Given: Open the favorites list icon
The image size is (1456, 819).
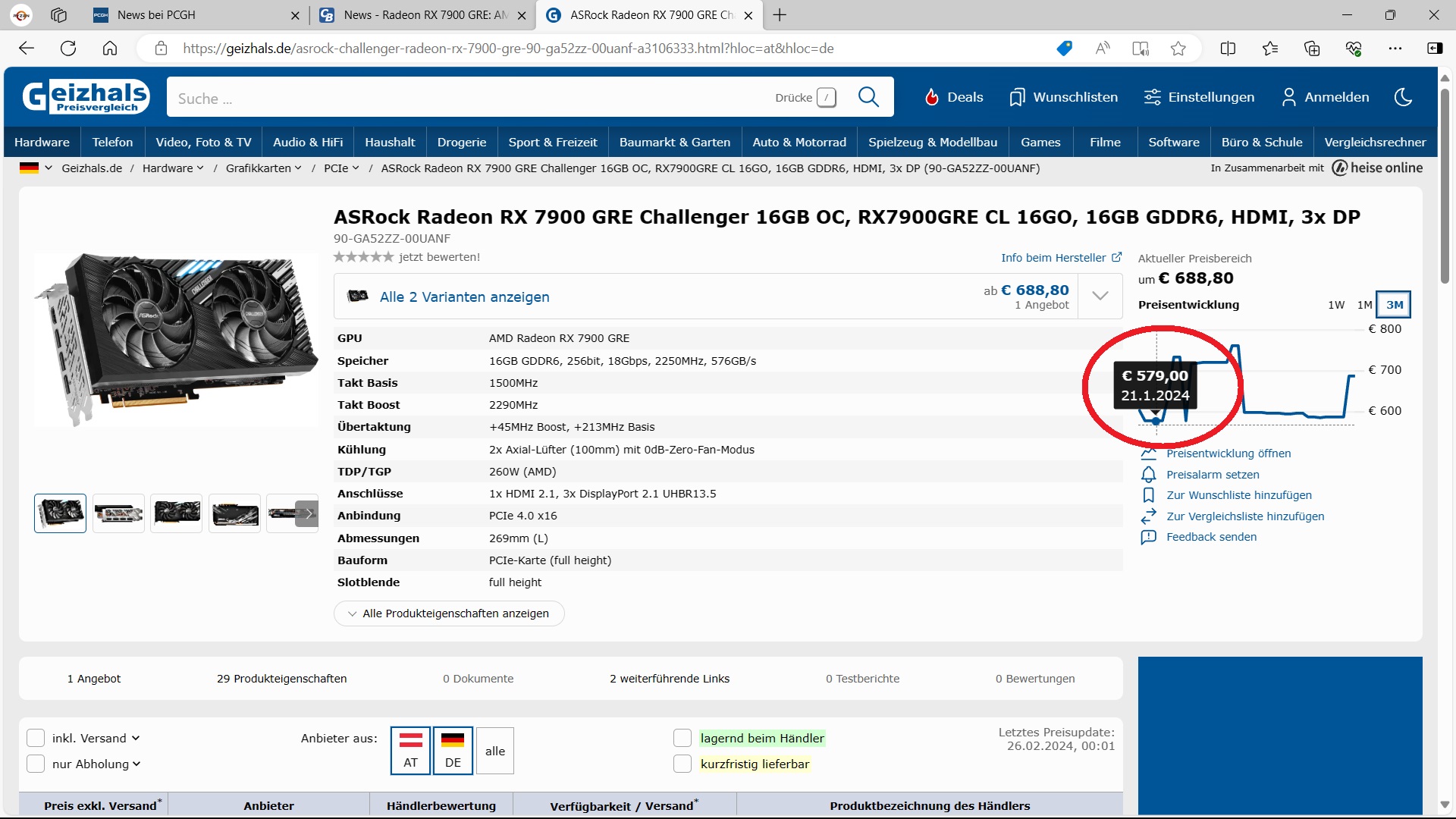Looking at the screenshot, I should click(x=1270, y=49).
